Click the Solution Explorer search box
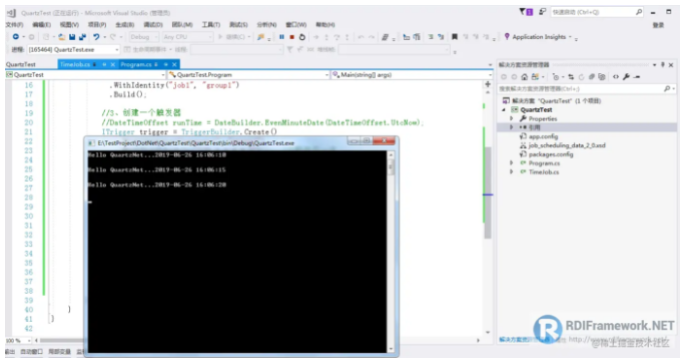 [586, 89]
